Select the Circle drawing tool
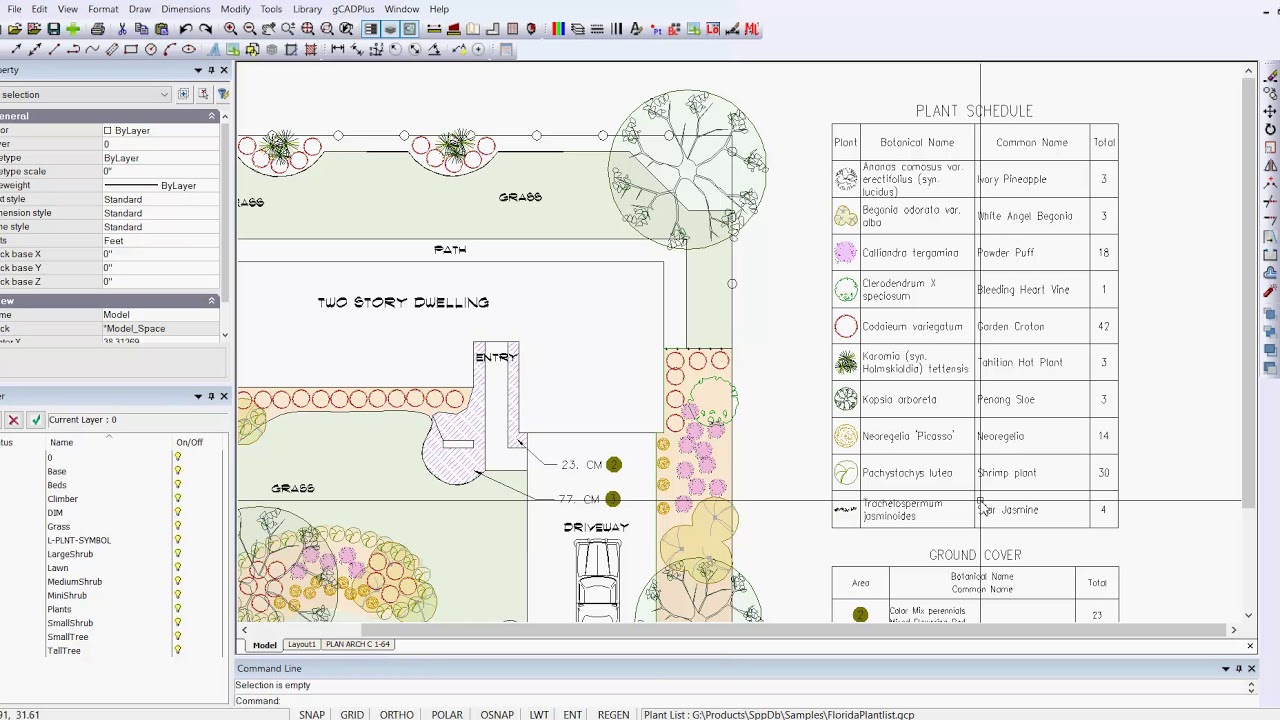The image size is (1280, 720). coord(151,49)
